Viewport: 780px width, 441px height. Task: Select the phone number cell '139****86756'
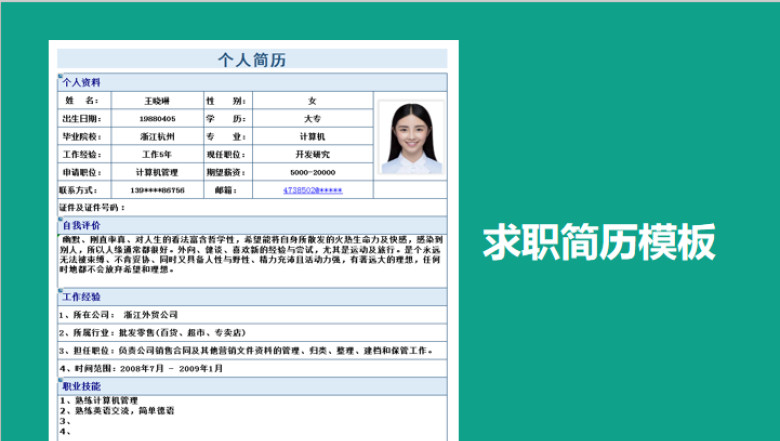[x=157, y=190]
